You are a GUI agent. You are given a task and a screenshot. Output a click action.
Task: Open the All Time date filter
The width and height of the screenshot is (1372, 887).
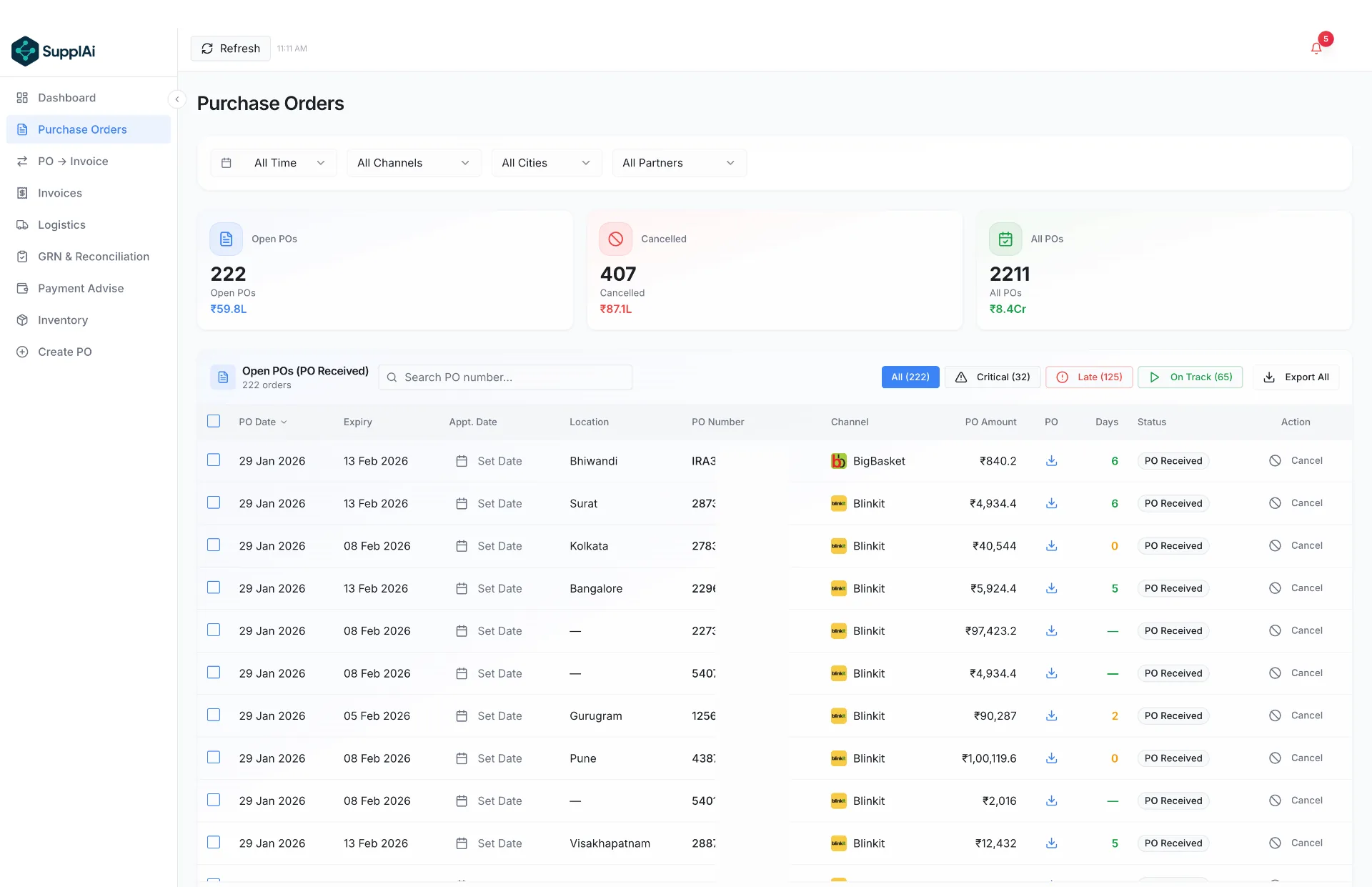coord(274,163)
